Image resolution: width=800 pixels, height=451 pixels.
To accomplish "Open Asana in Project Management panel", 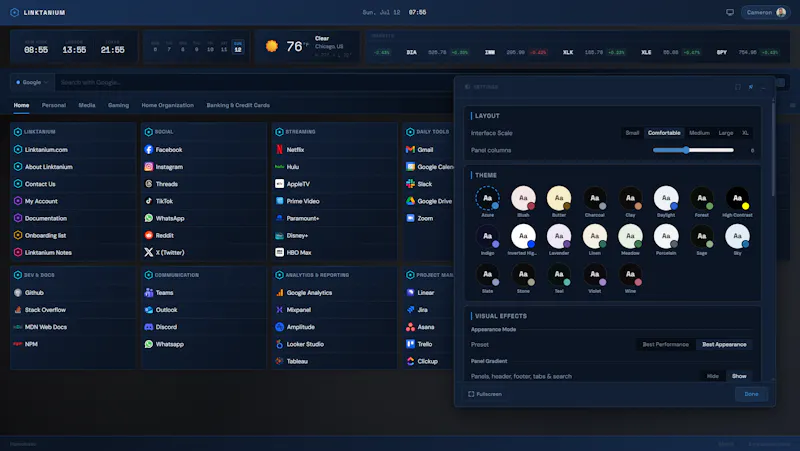I will click(420, 327).
